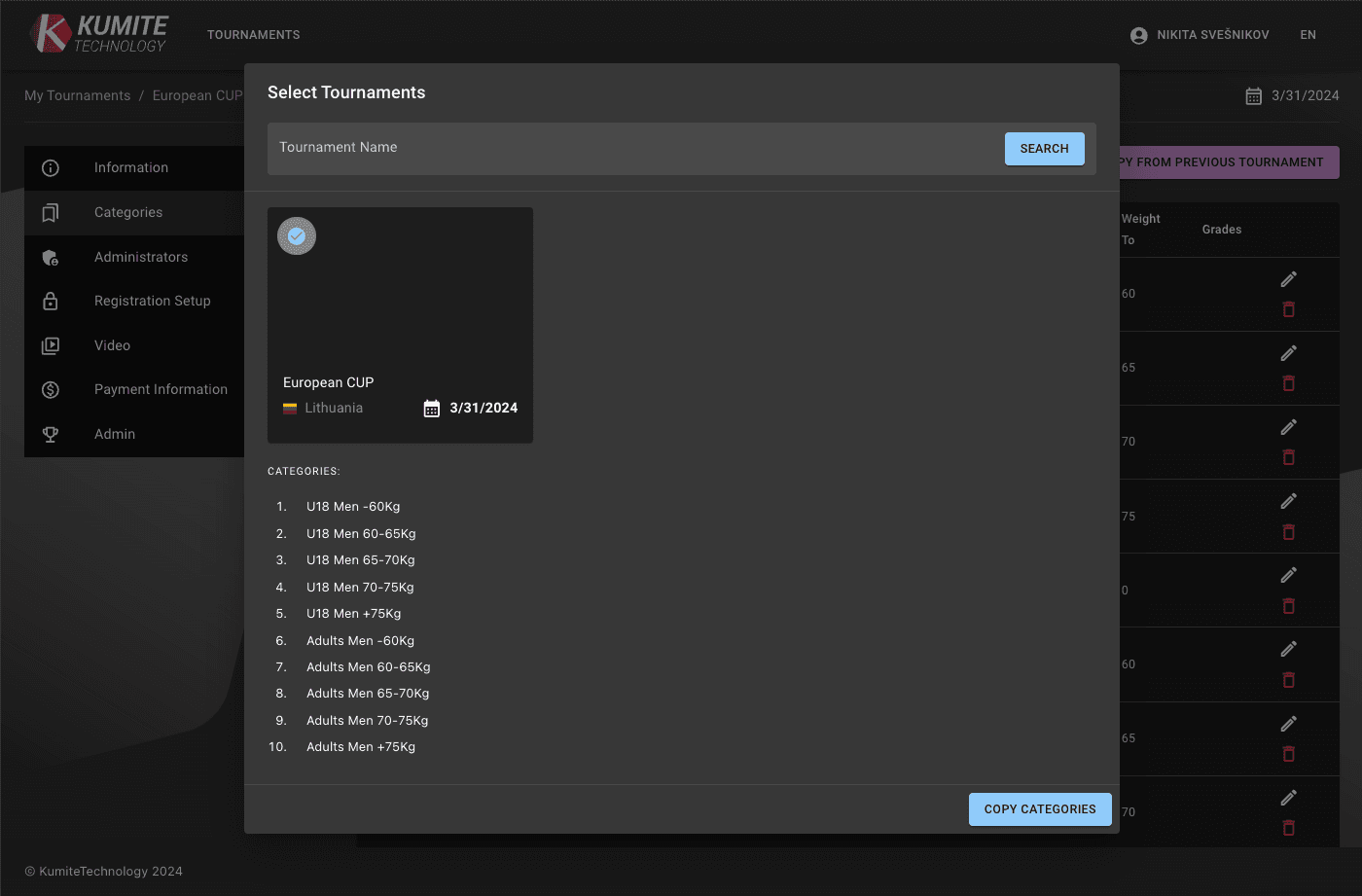Click the Registration Setup lock icon
The height and width of the screenshot is (896, 1362).
coord(50,301)
